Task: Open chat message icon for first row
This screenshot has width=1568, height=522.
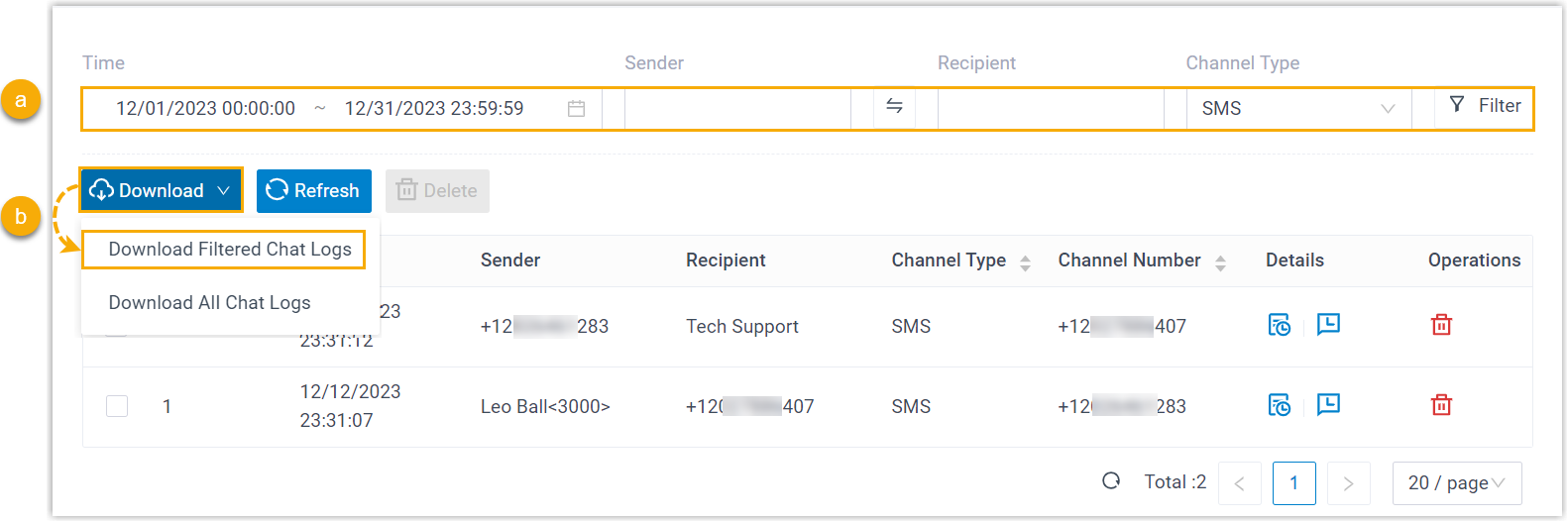Action: click(1328, 324)
